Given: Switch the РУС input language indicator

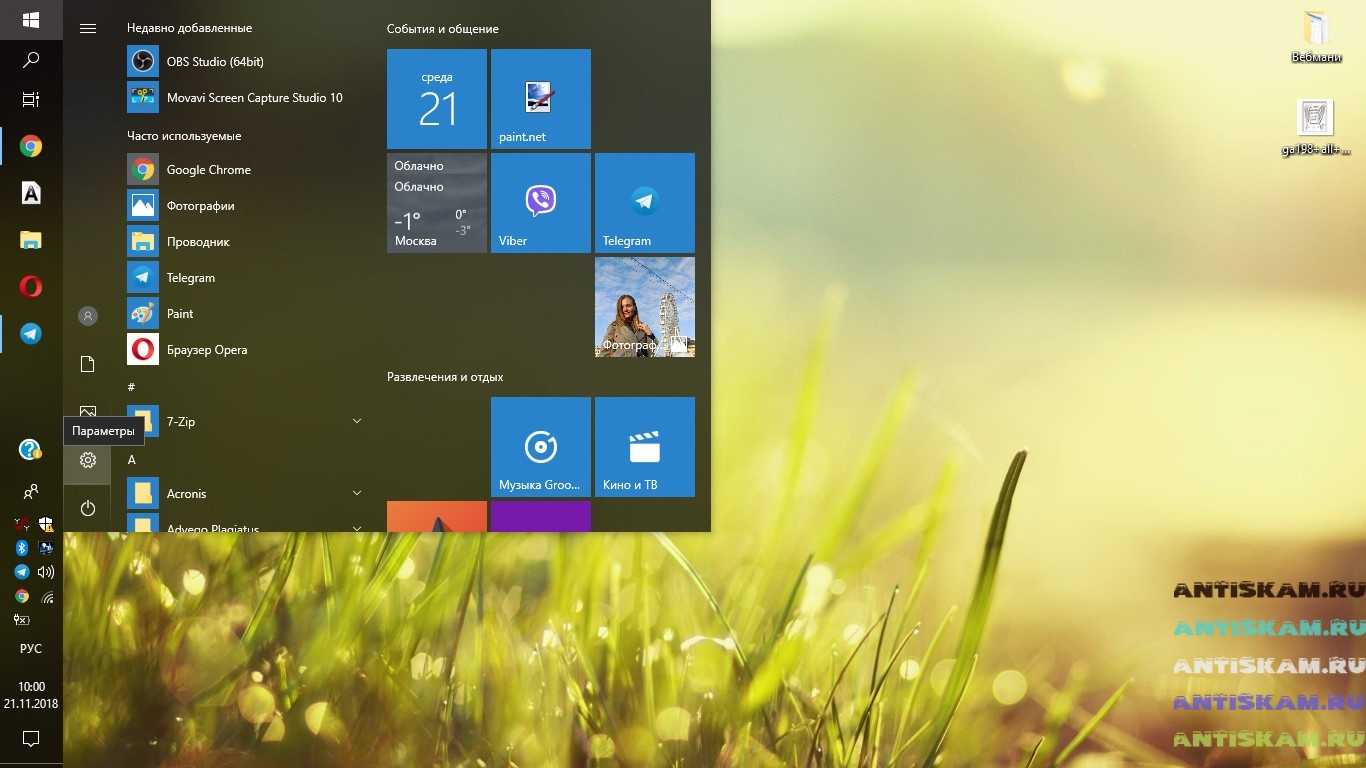Looking at the screenshot, I should pos(31,649).
